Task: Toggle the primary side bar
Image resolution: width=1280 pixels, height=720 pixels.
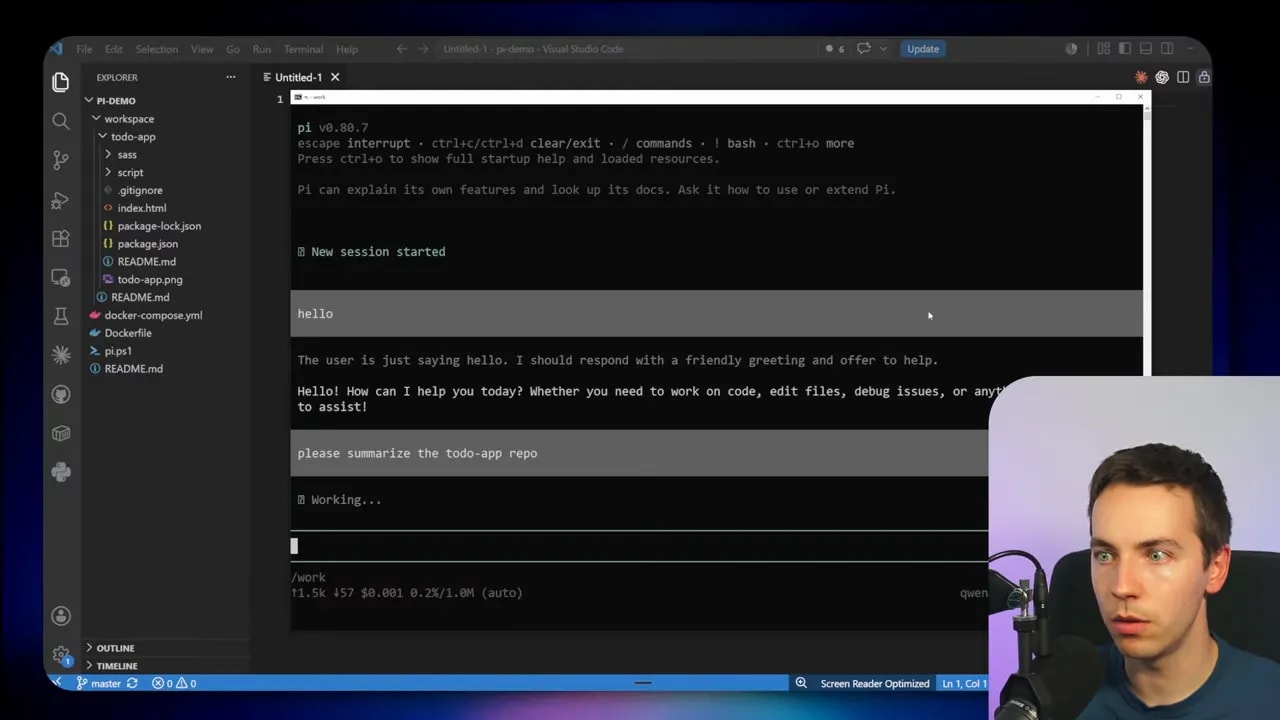Action: pos(1125,48)
